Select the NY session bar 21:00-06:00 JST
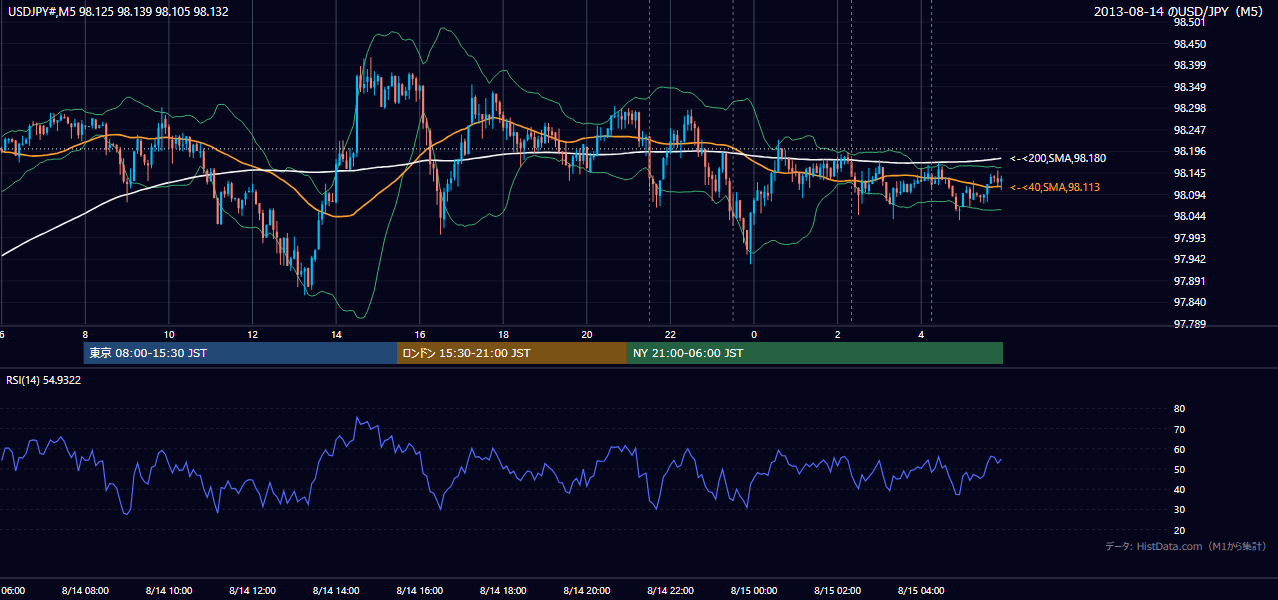The image size is (1278, 600). 815,353
